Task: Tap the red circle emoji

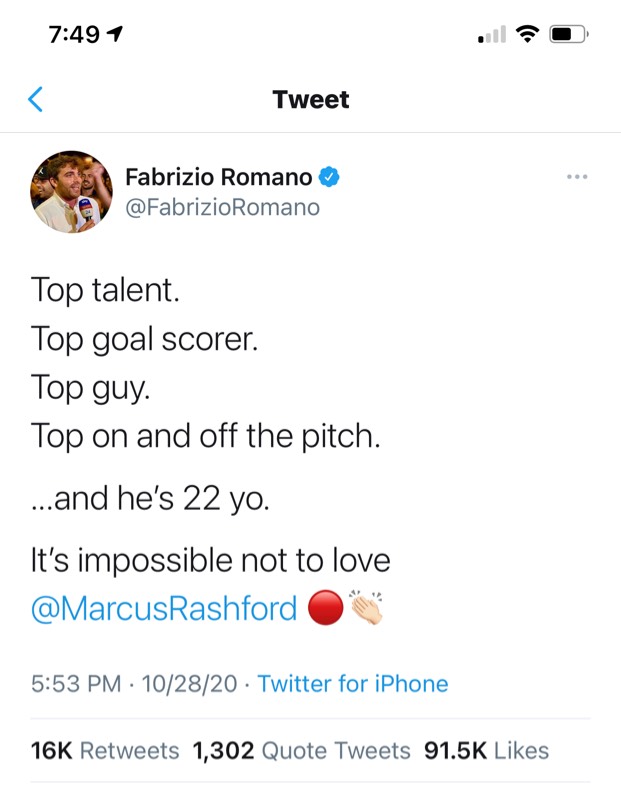Action: [x=325, y=607]
